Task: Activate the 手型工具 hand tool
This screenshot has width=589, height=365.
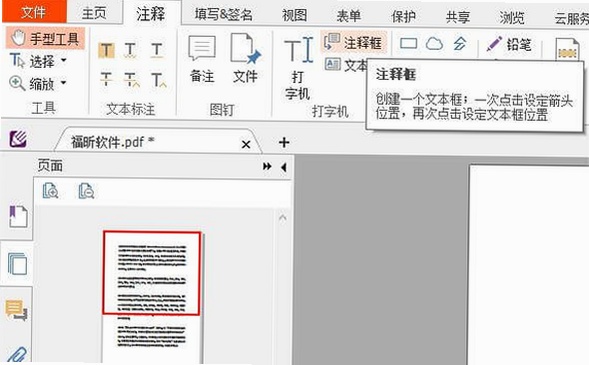Action: pyautogui.click(x=45, y=38)
